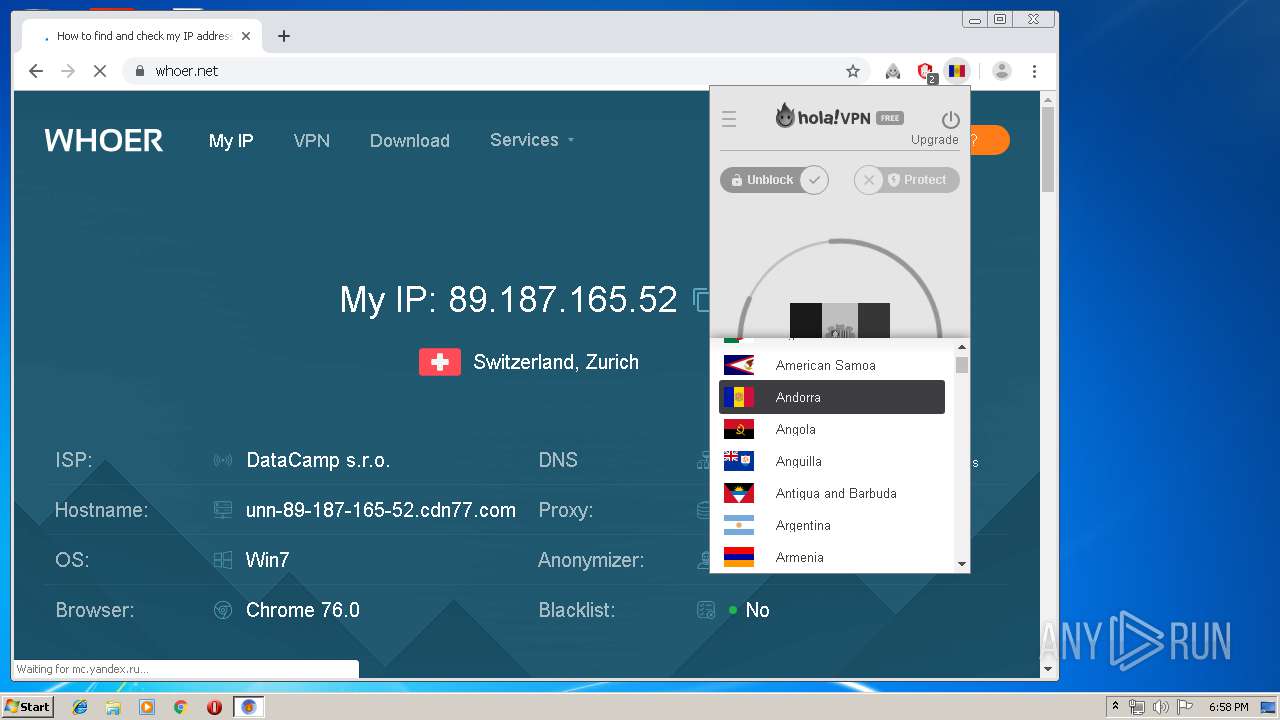The width and height of the screenshot is (1280, 720).
Task: Open Chrome three-dot menu
Action: [1034, 71]
